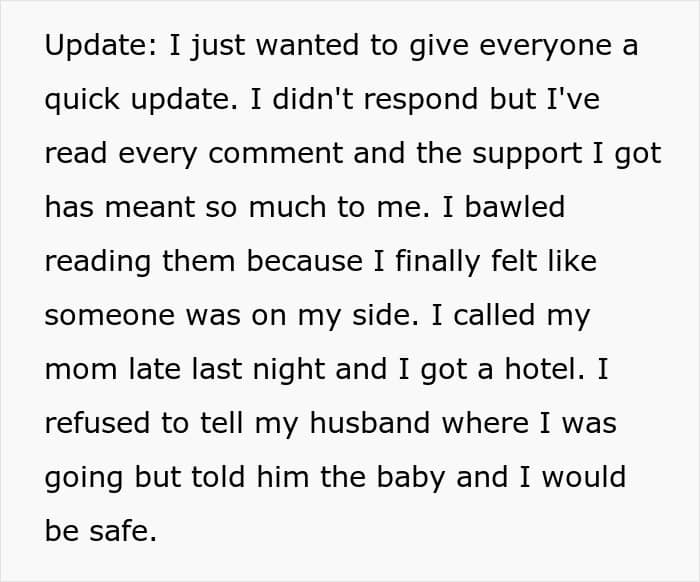Click on the word "mom"
Image resolution: width=700 pixels, height=582 pixels.
pos(81,370)
